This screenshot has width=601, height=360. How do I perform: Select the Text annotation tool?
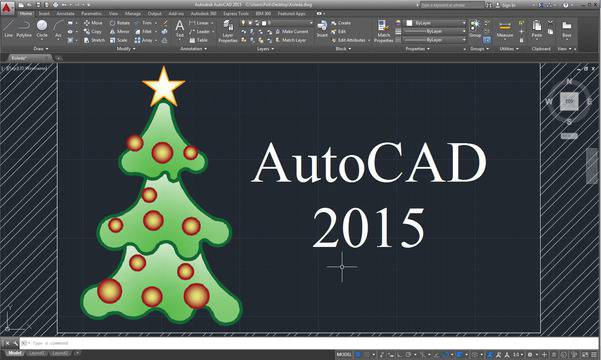(179, 29)
